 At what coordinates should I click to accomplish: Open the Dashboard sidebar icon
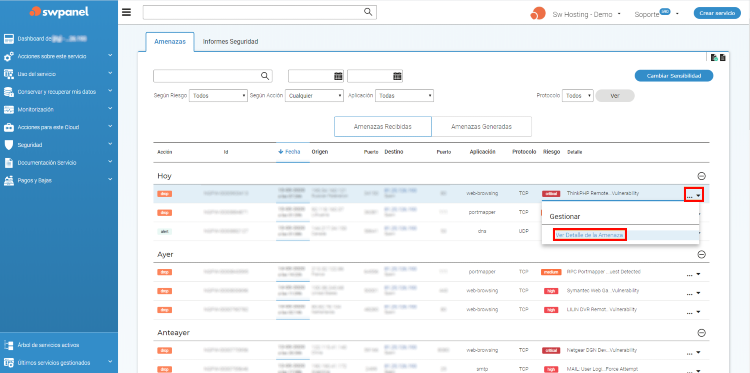tap(9, 39)
